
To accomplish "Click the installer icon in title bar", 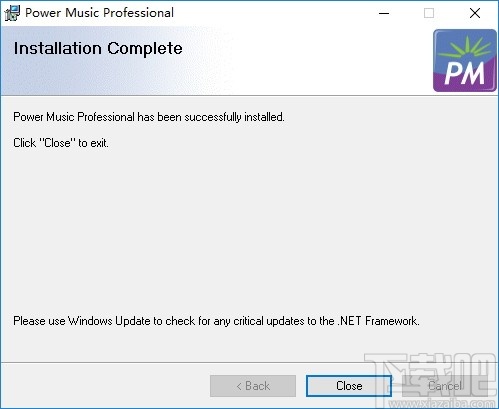I will (12, 13).
